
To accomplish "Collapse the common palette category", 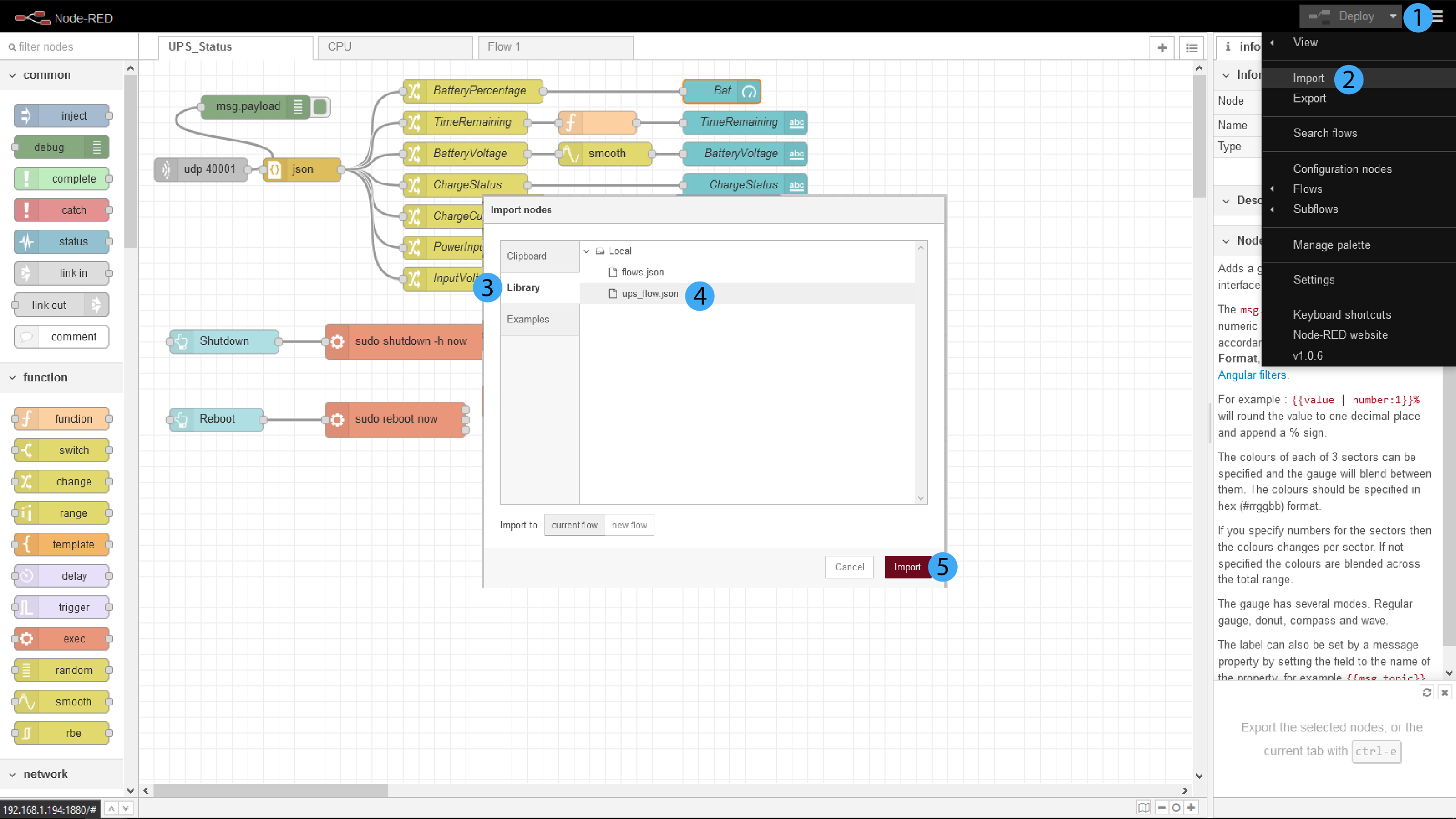I will pyautogui.click(x=12, y=75).
